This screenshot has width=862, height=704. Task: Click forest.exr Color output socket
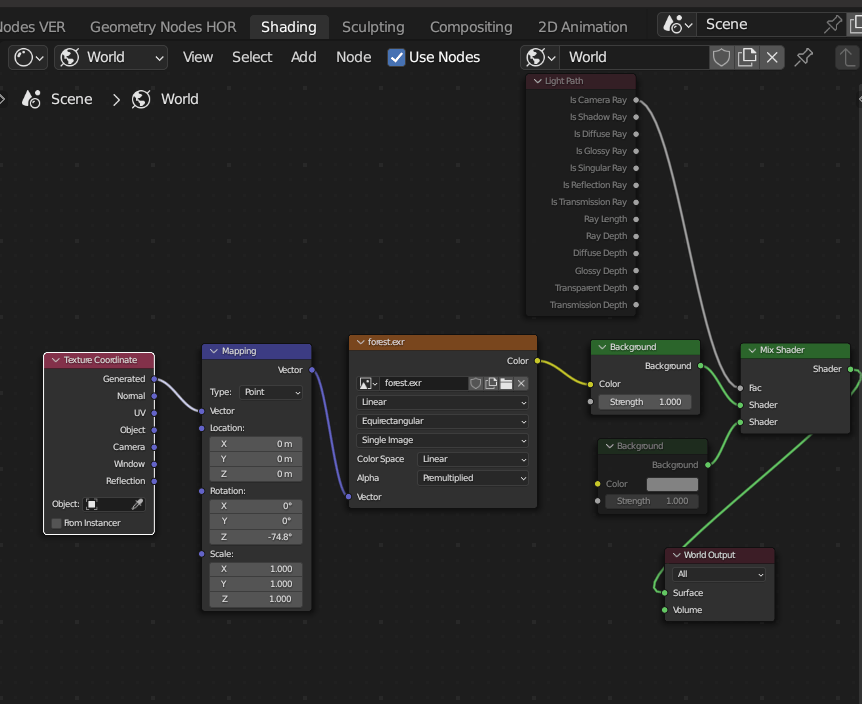tap(537, 361)
